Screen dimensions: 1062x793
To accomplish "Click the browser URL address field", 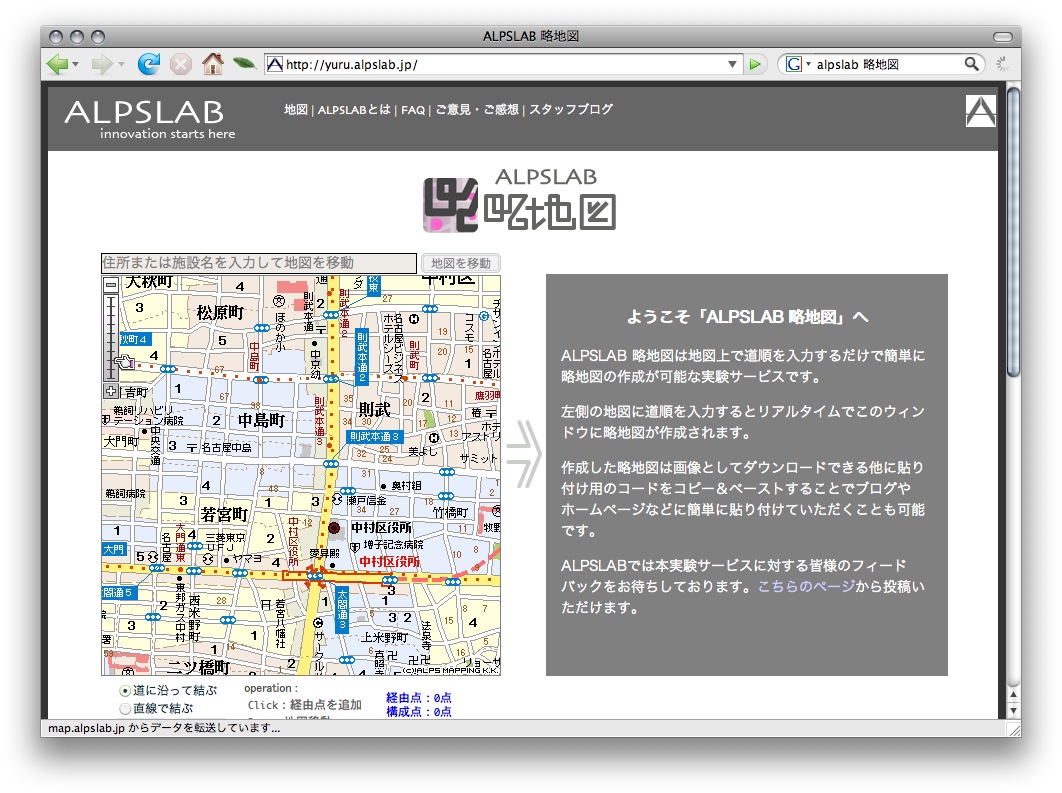I will coord(505,64).
